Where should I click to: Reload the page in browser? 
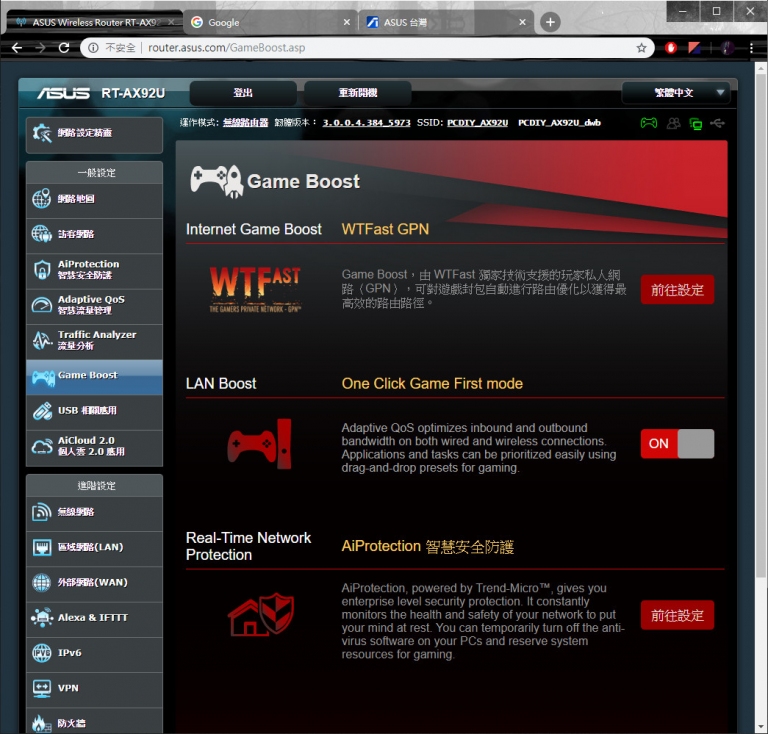coord(64,48)
